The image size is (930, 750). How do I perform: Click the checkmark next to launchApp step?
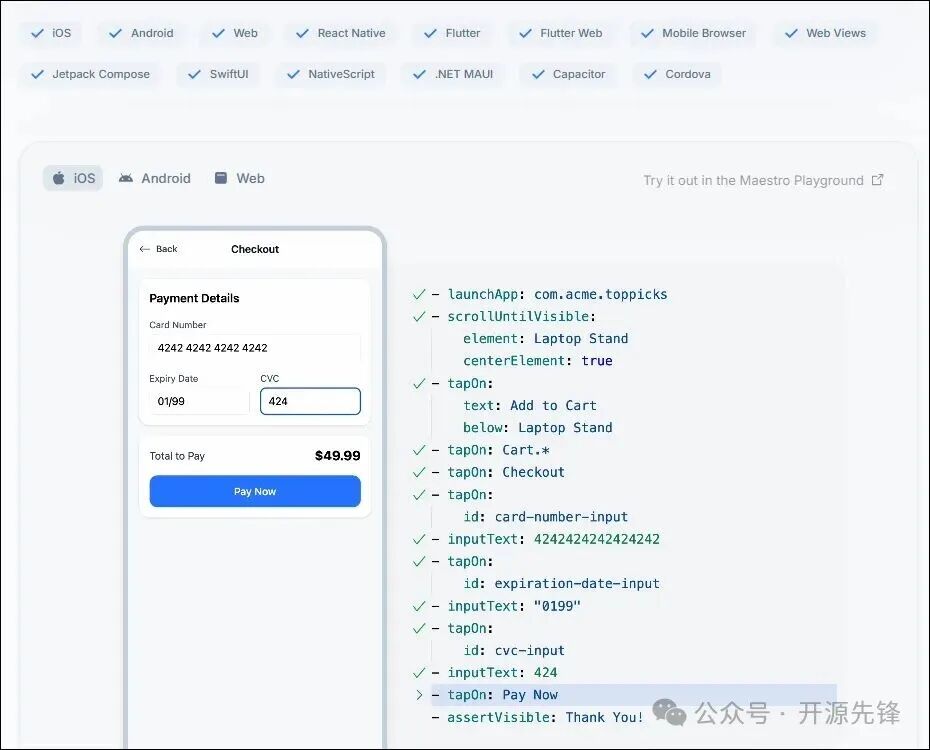[419, 294]
